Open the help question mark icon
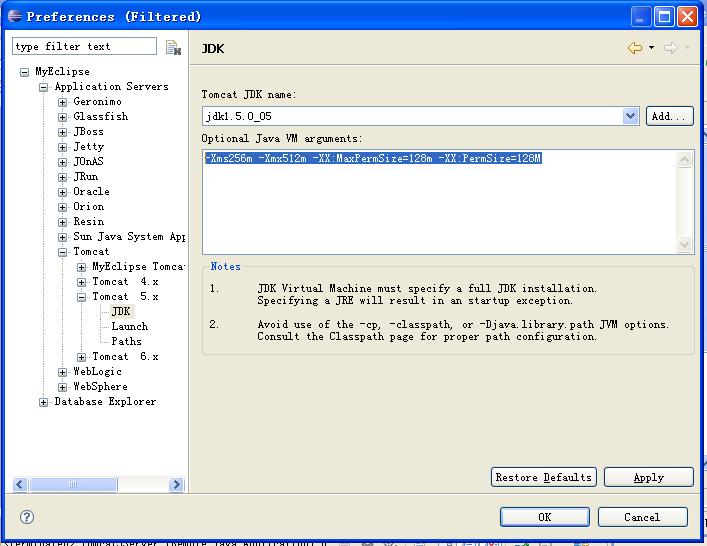Viewport: 707px width, 546px height. point(27,517)
